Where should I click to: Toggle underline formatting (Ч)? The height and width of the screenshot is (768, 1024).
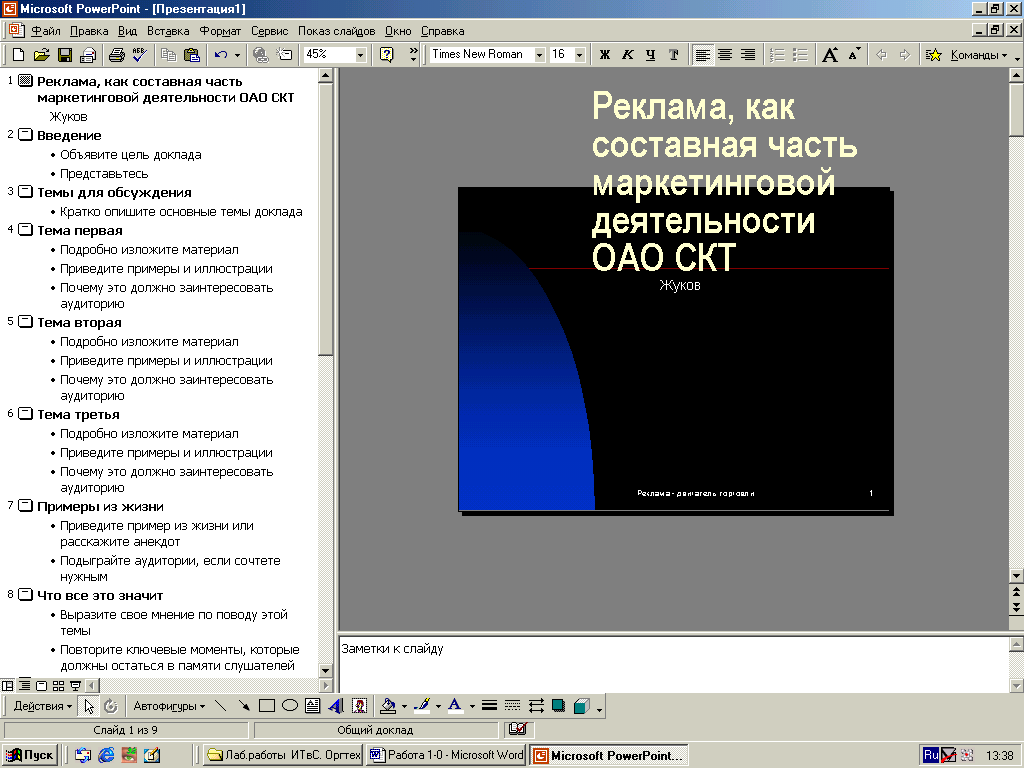point(650,55)
